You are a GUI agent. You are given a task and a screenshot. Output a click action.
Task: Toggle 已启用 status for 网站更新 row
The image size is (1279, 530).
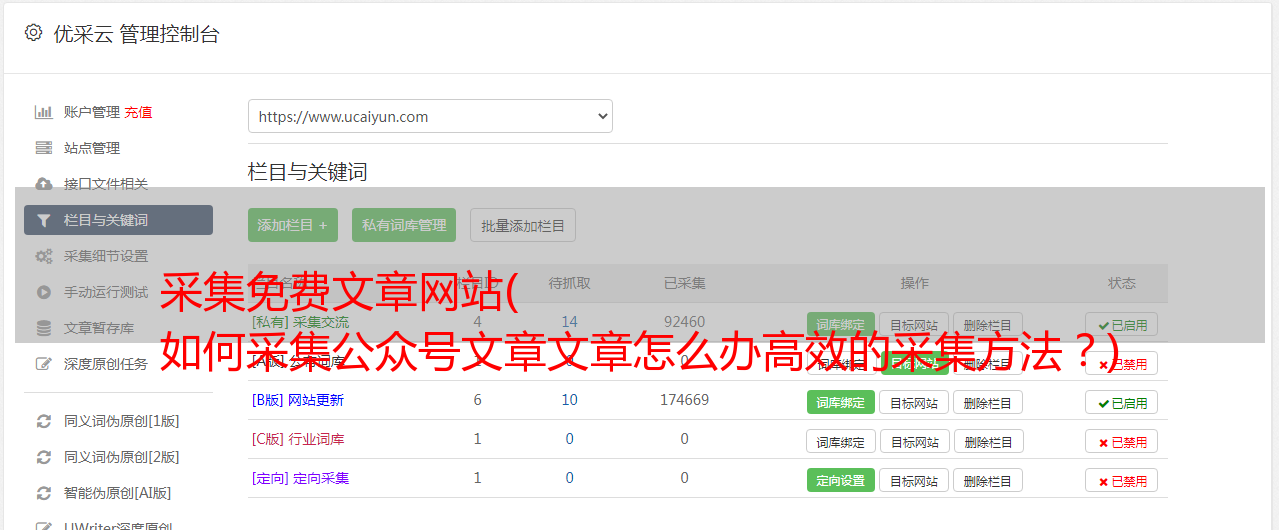point(1122,403)
